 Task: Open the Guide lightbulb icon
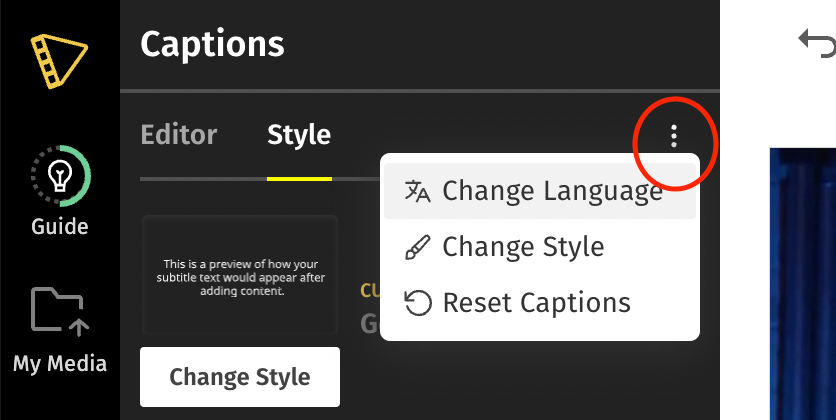coord(60,176)
